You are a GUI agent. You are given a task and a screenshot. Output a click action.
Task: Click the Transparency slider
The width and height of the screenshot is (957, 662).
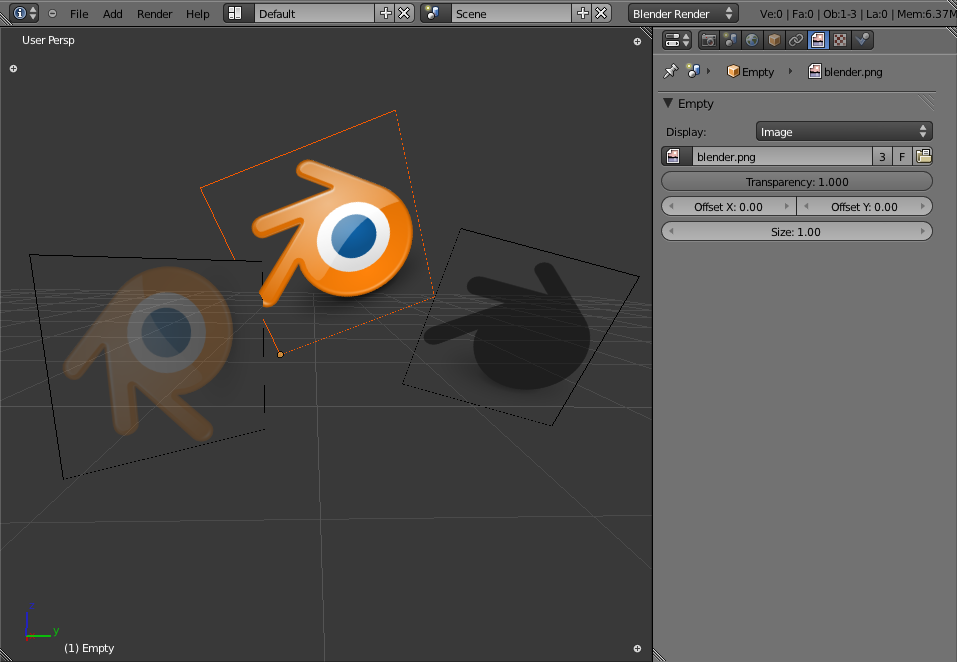click(796, 181)
